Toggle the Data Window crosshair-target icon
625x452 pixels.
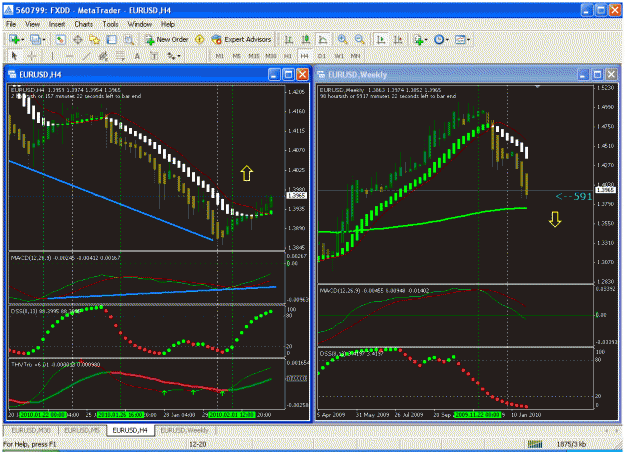coord(78,39)
